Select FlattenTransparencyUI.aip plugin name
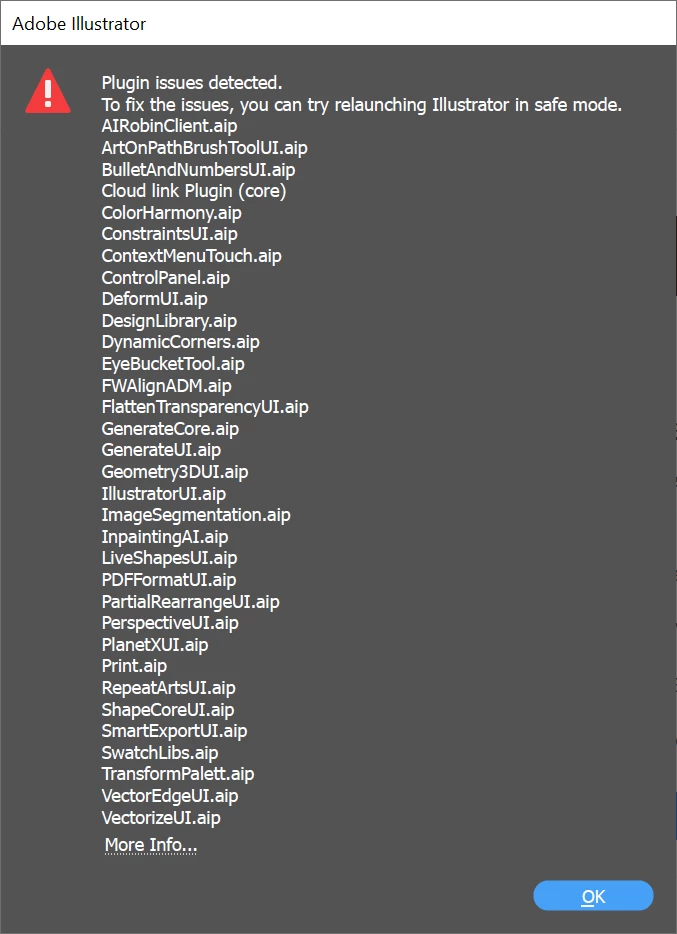677x934 pixels. tap(205, 407)
